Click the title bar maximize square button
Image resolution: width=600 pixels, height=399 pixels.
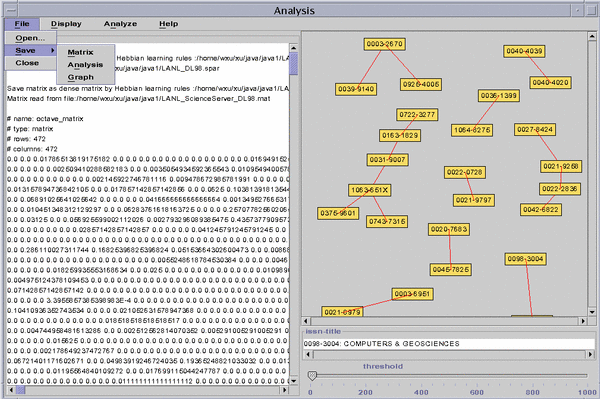(x=591, y=11)
